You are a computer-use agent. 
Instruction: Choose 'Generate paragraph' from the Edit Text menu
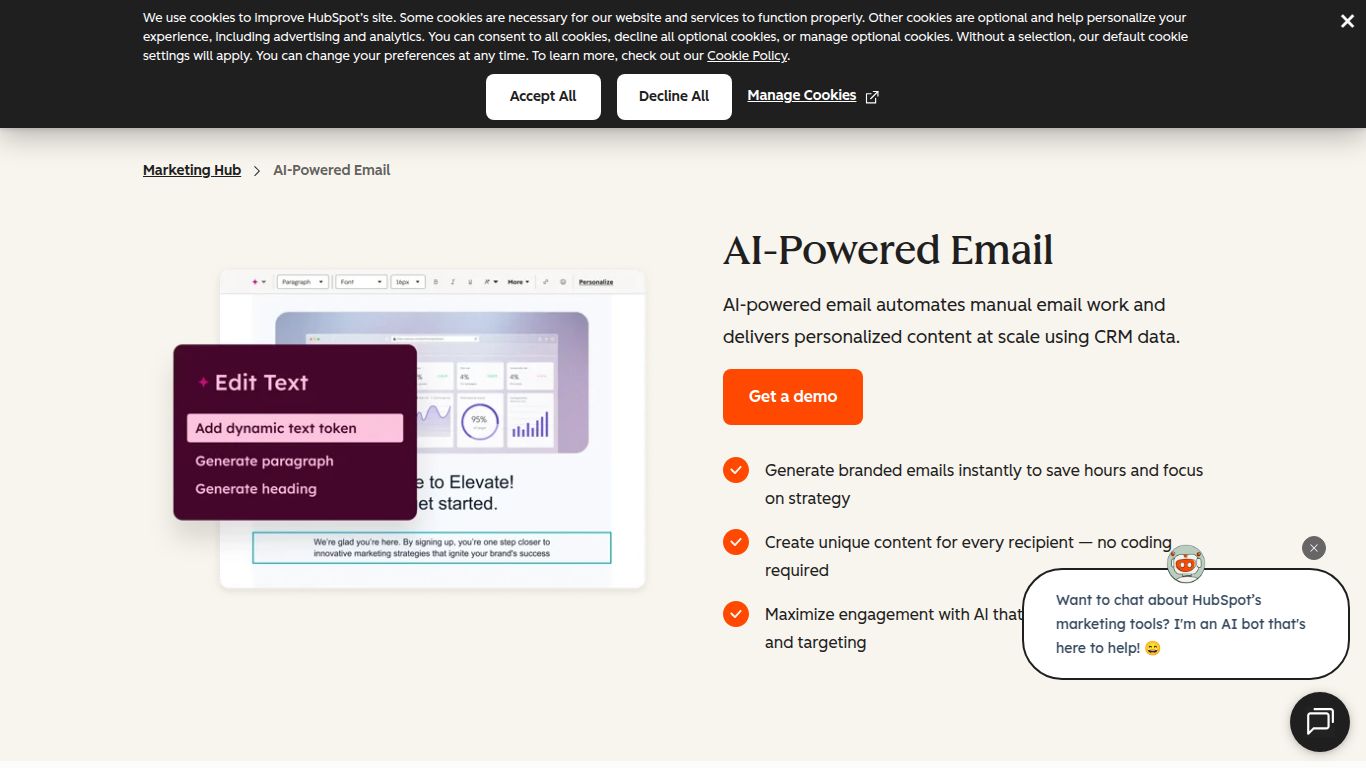coord(264,461)
